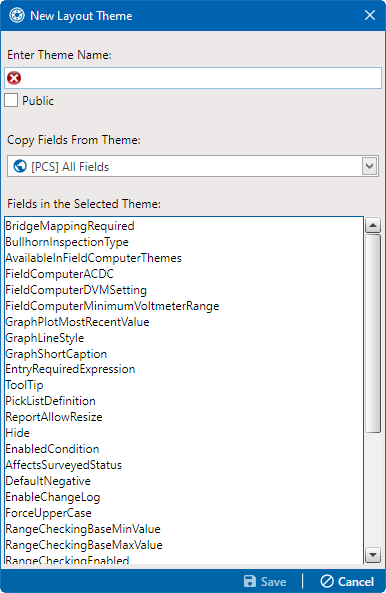Select PickListDefinition list entry
This screenshot has height=593, width=386.
pyautogui.click(x=50, y=401)
